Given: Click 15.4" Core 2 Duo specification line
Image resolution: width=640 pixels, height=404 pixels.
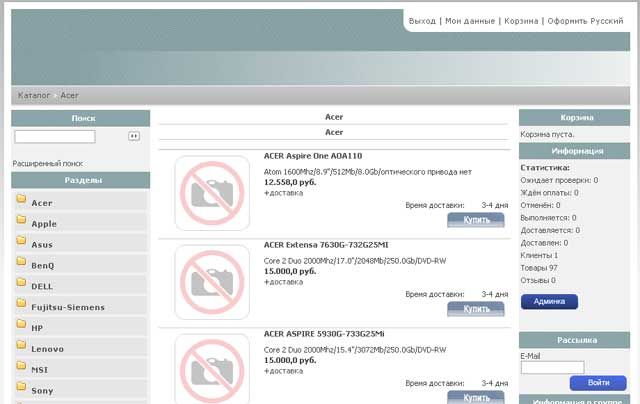Looking at the screenshot, I should click(355, 350).
